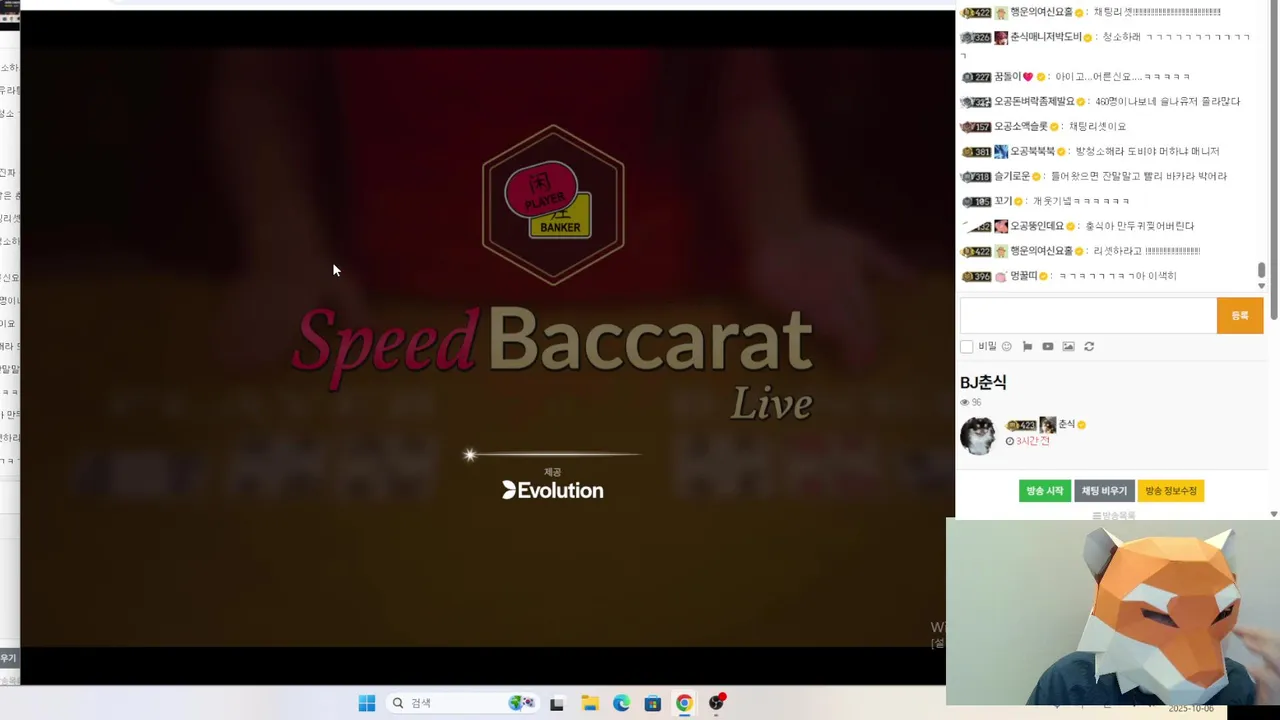Click the orange 등록 submit button
This screenshot has height=720, width=1280.
[1240, 315]
